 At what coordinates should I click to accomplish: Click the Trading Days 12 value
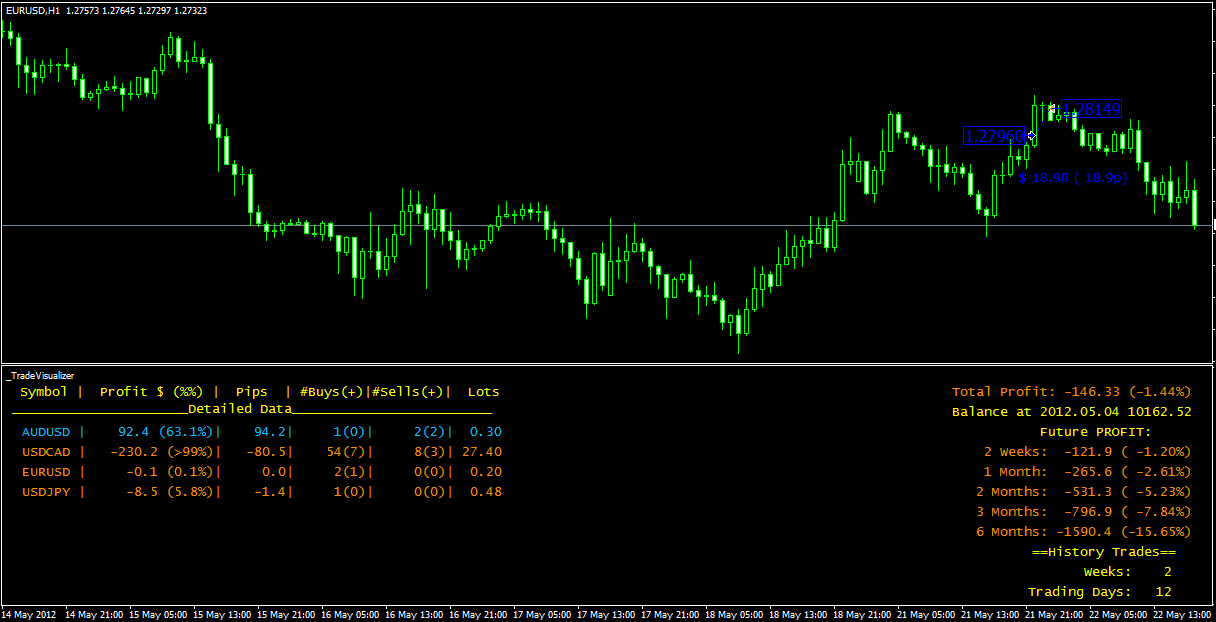[x=1163, y=592]
